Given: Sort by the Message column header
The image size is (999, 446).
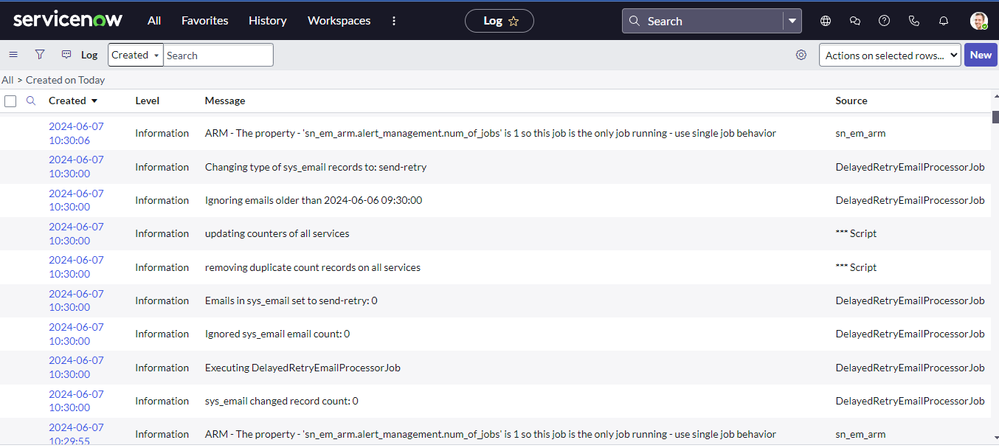Looking at the screenshot, I should 225,101.
